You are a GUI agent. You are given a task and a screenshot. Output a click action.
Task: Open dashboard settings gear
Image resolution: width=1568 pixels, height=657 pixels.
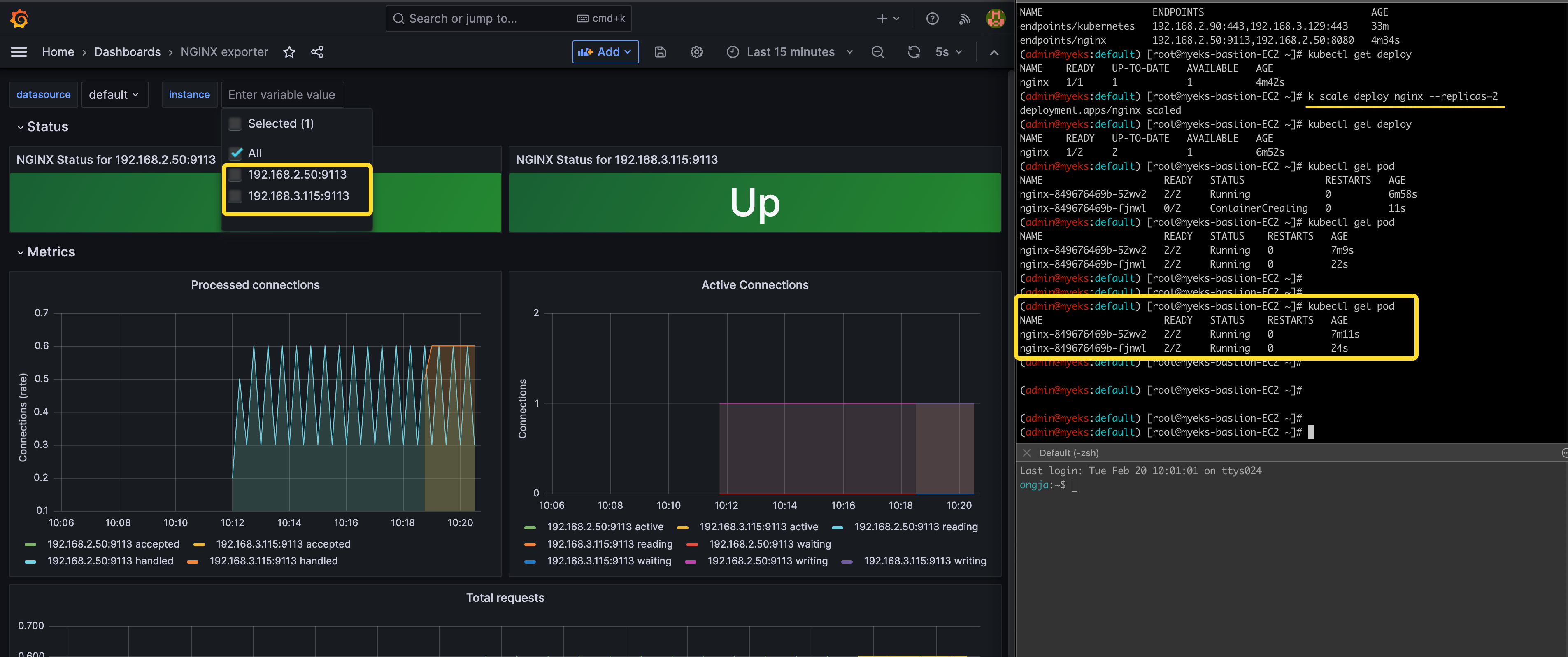coord(696,52)
